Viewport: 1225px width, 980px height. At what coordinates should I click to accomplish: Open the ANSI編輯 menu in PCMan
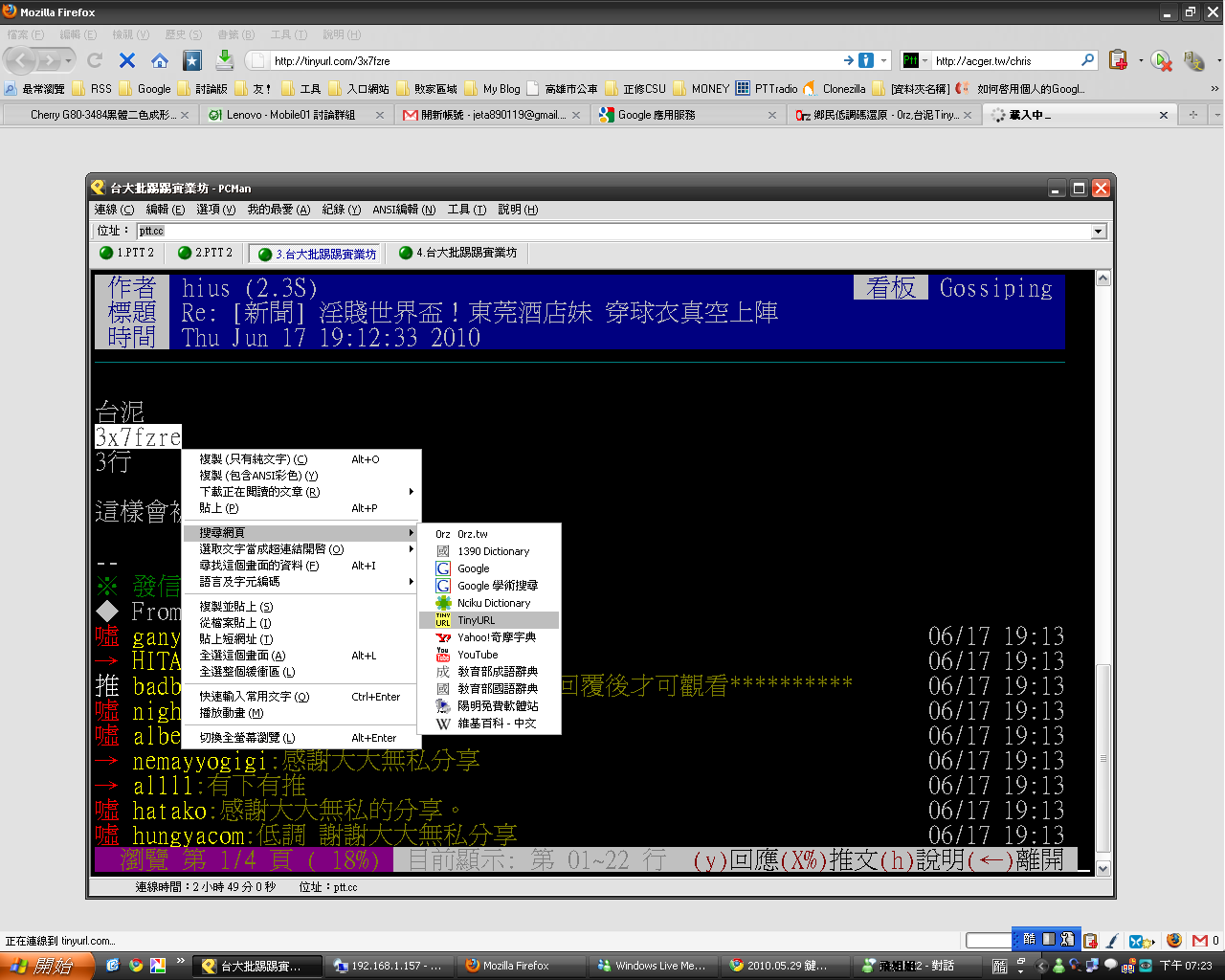point(403,210)
